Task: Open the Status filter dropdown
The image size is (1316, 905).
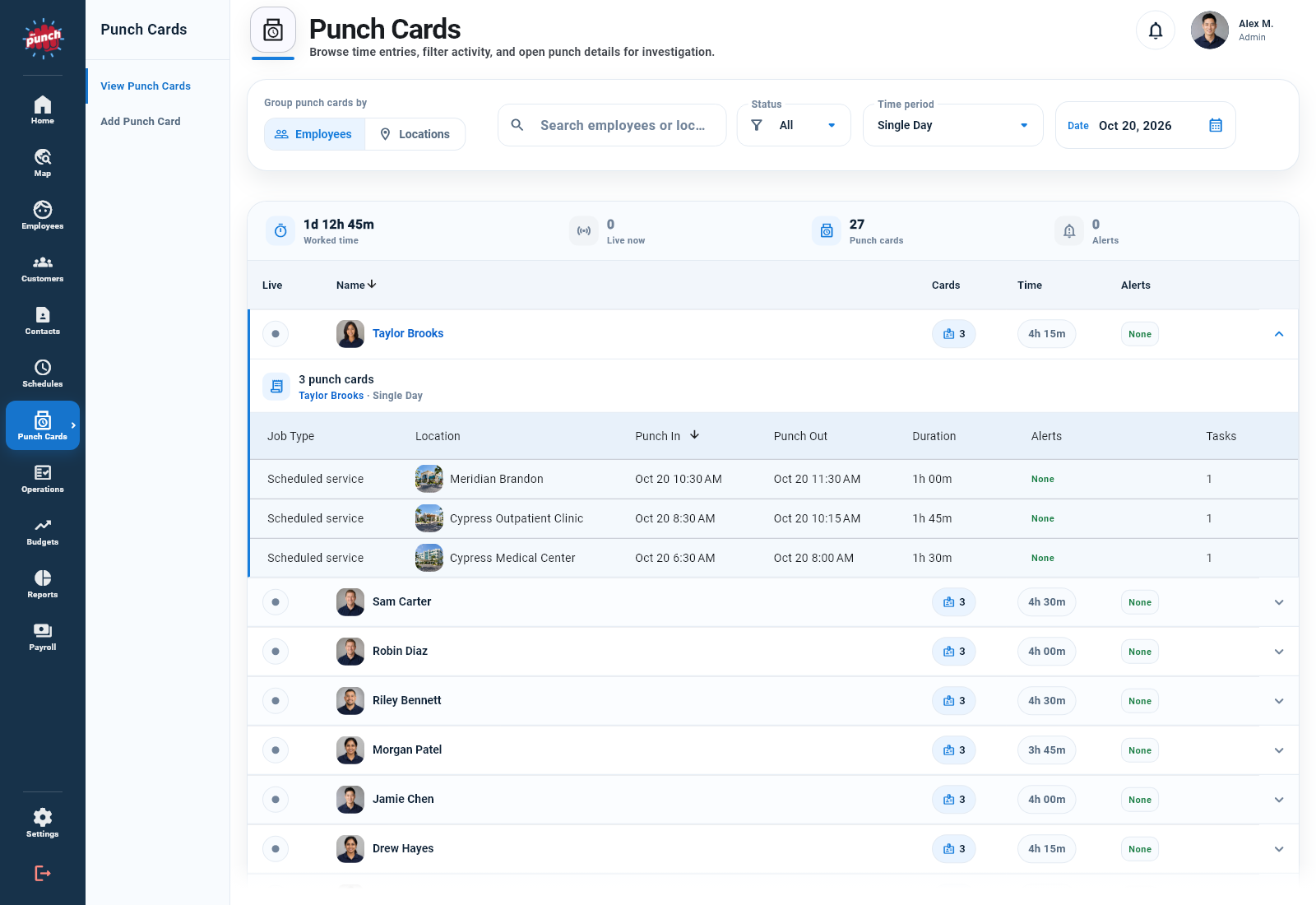Action: [794, 125]
